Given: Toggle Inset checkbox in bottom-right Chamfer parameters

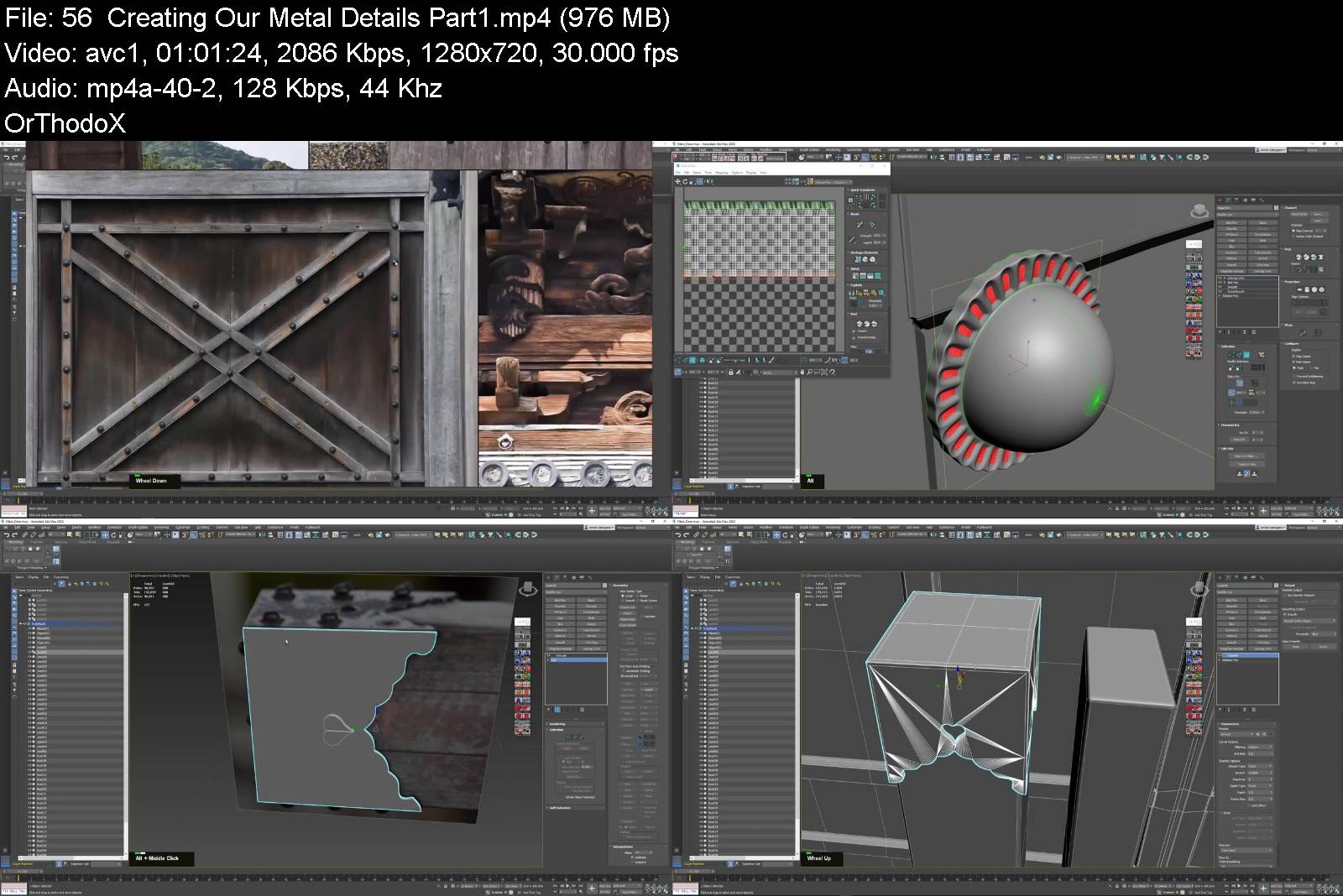Looking at the screenshot, I should [1221, 813].
